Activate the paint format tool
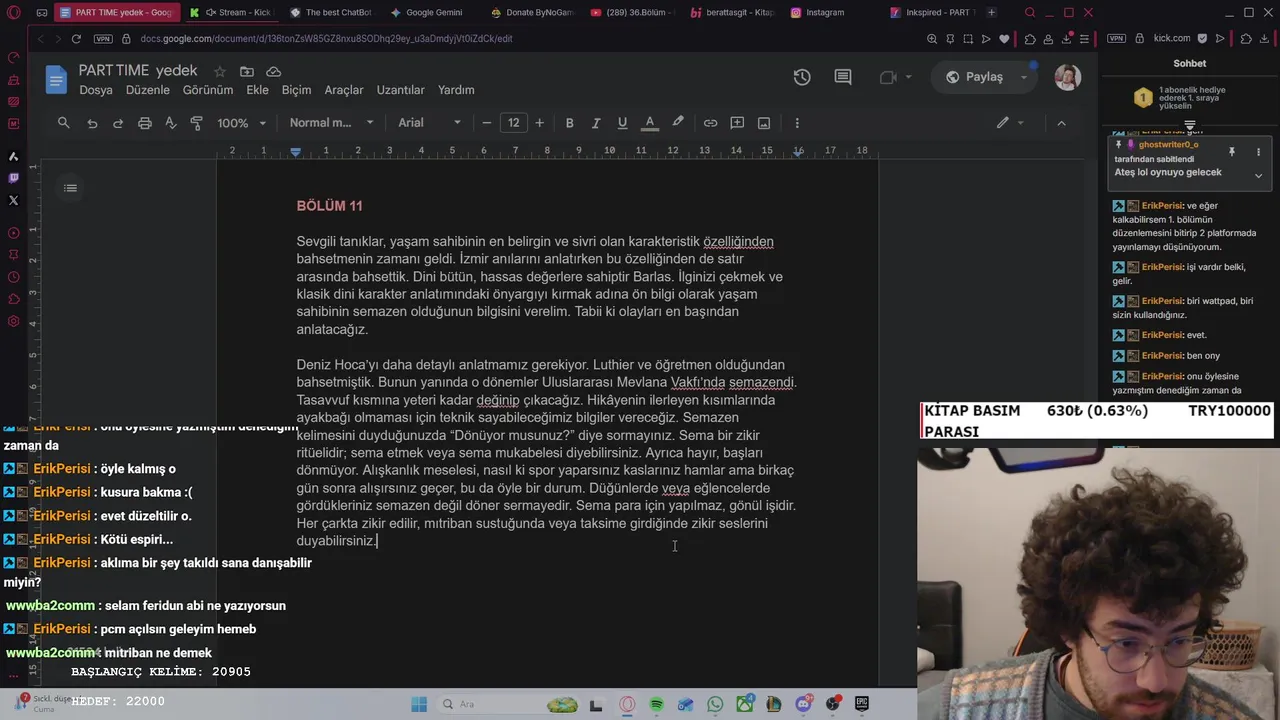Viewport: 1280px width, 720px height. click(197, 123)
